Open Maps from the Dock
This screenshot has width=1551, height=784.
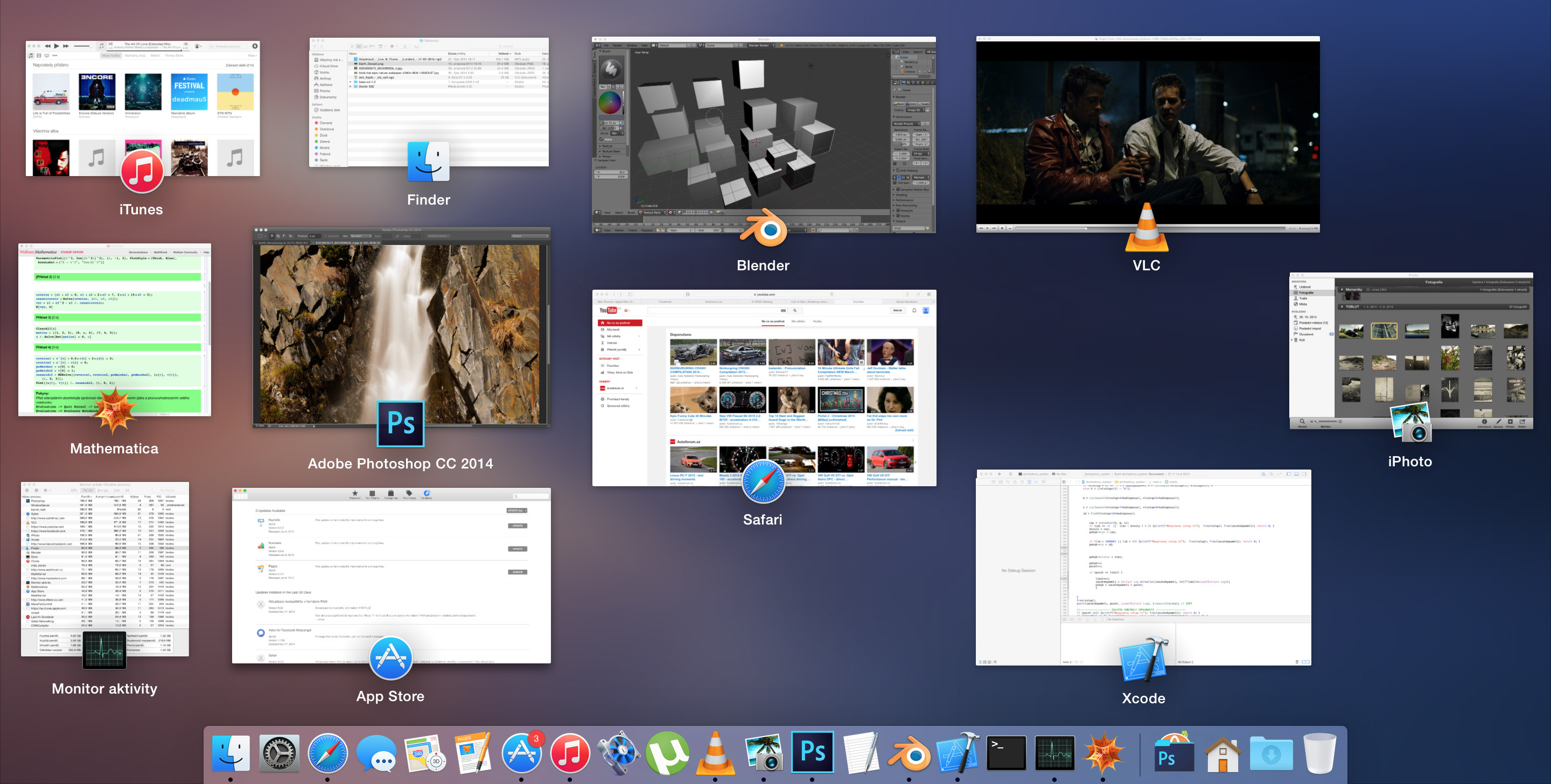tap(424, 753)
